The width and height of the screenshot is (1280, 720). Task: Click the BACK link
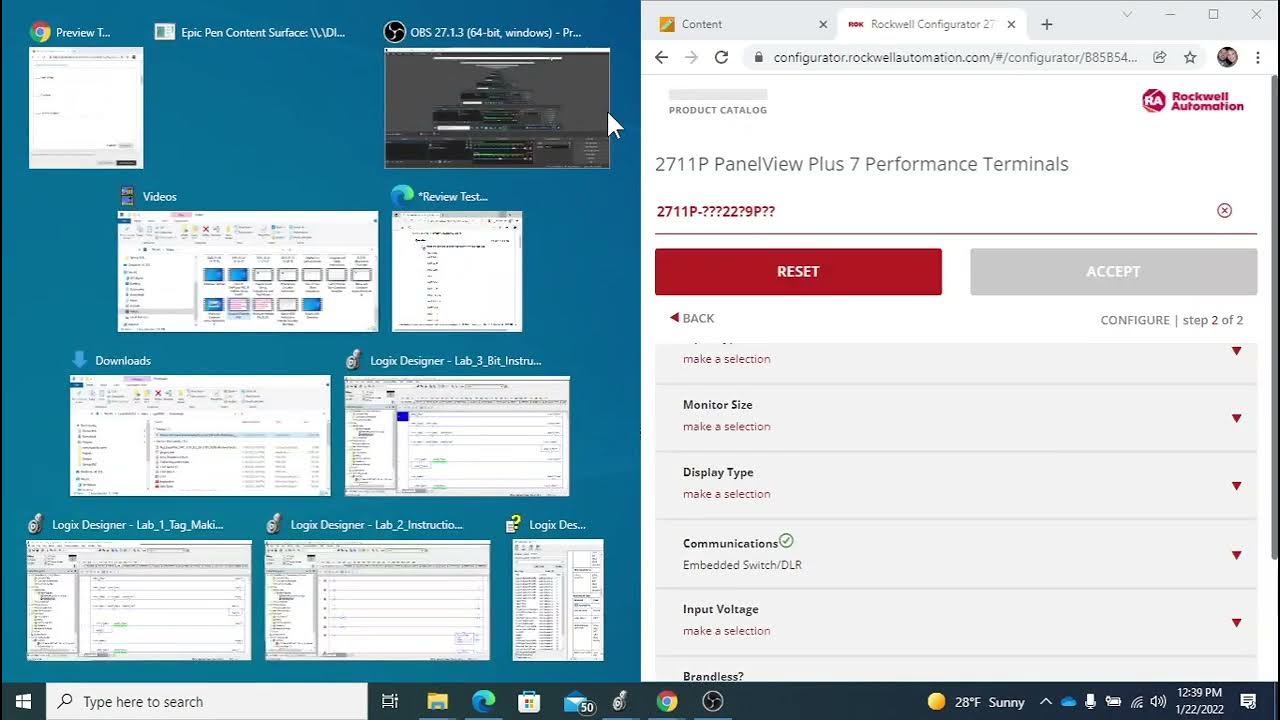(692, 318)
